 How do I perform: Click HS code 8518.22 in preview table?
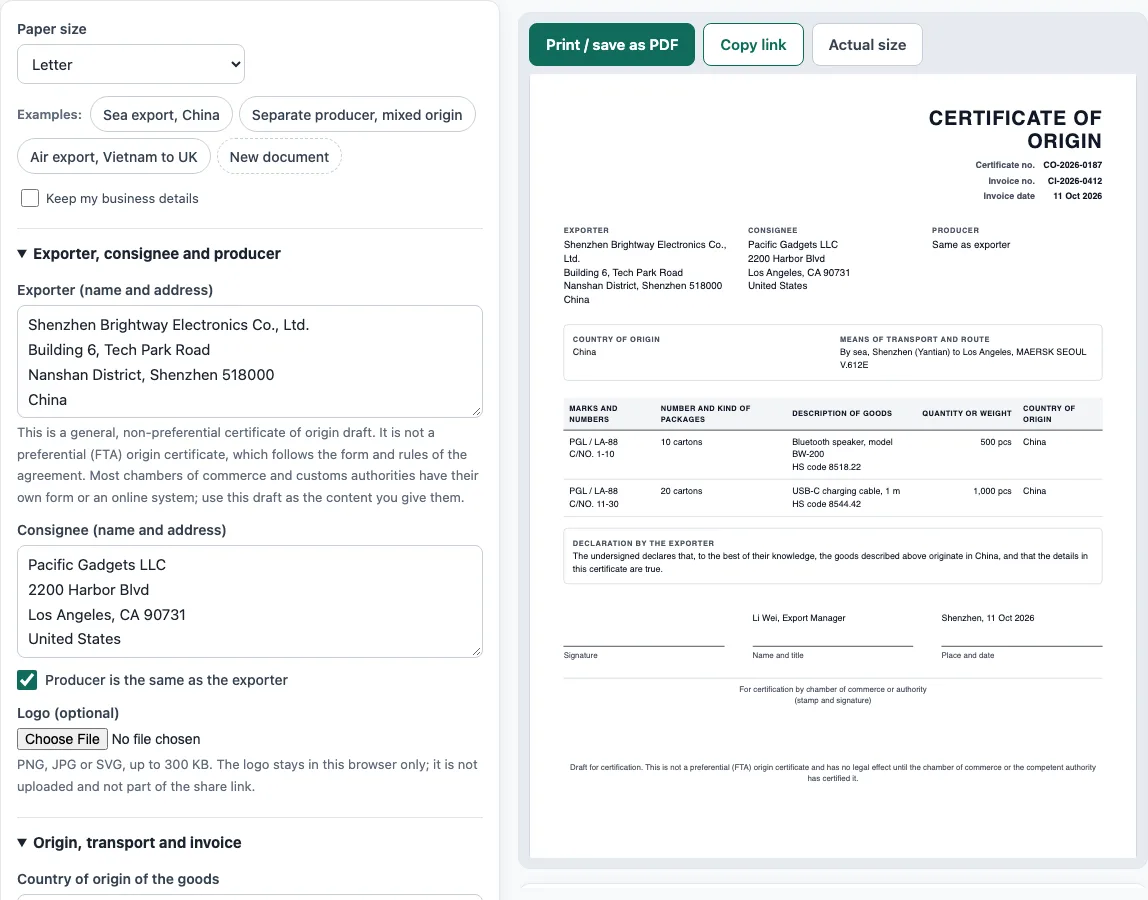click(x=826, y=467)
